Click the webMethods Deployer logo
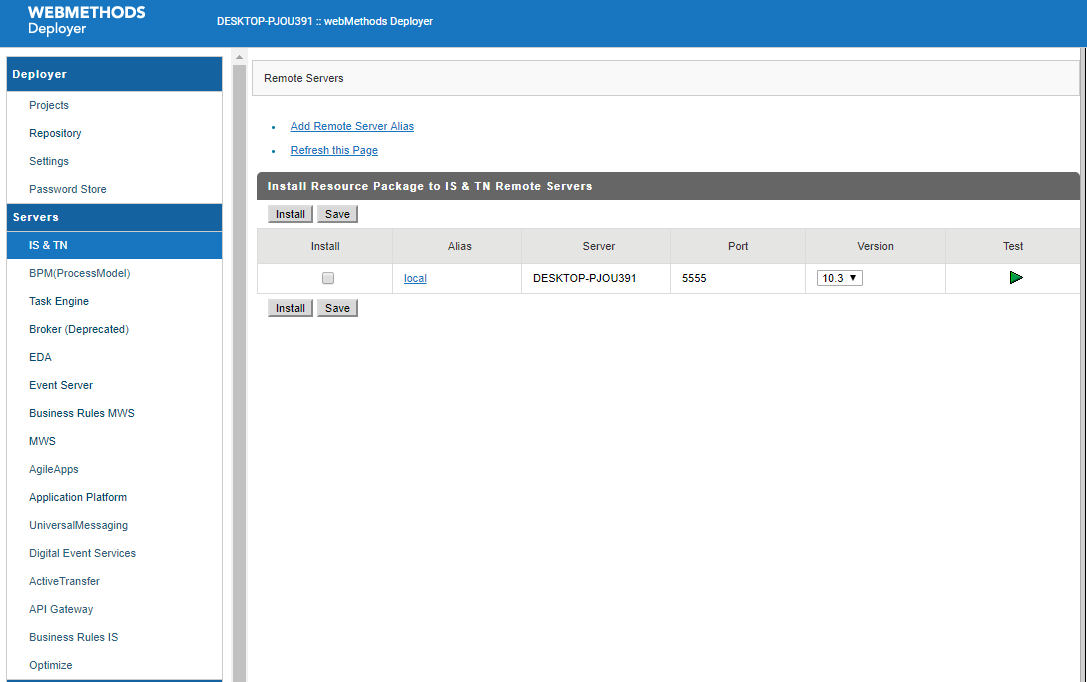The image size is (1087, 682). click(x=86, y=20)
